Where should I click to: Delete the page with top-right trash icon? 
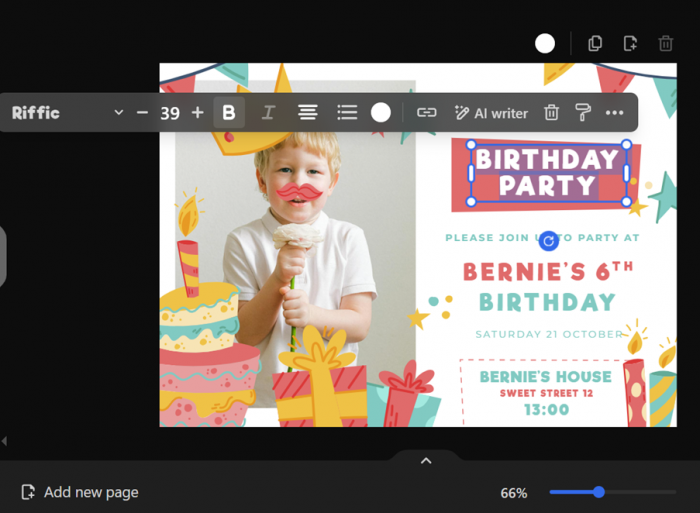tap(665, 43)
